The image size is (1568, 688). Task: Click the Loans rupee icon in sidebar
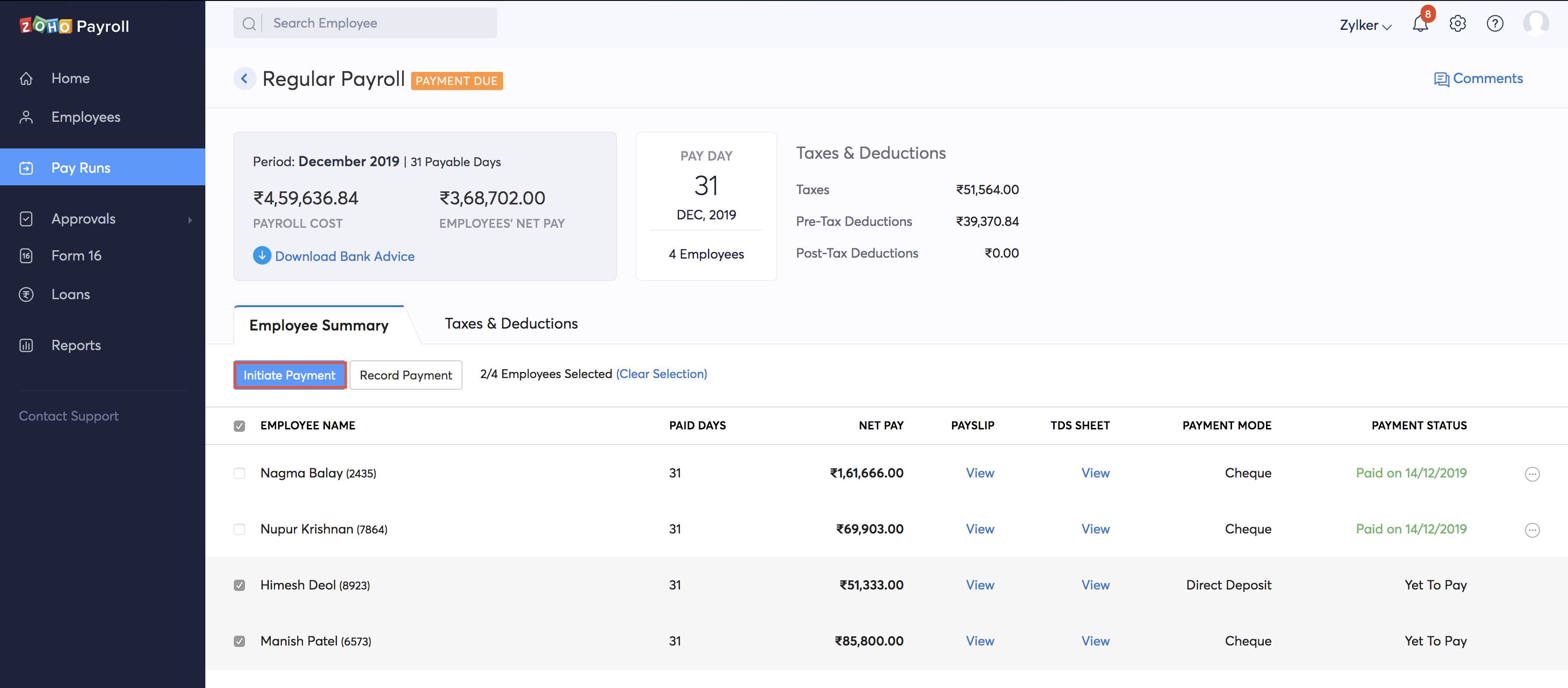point(26,295)
